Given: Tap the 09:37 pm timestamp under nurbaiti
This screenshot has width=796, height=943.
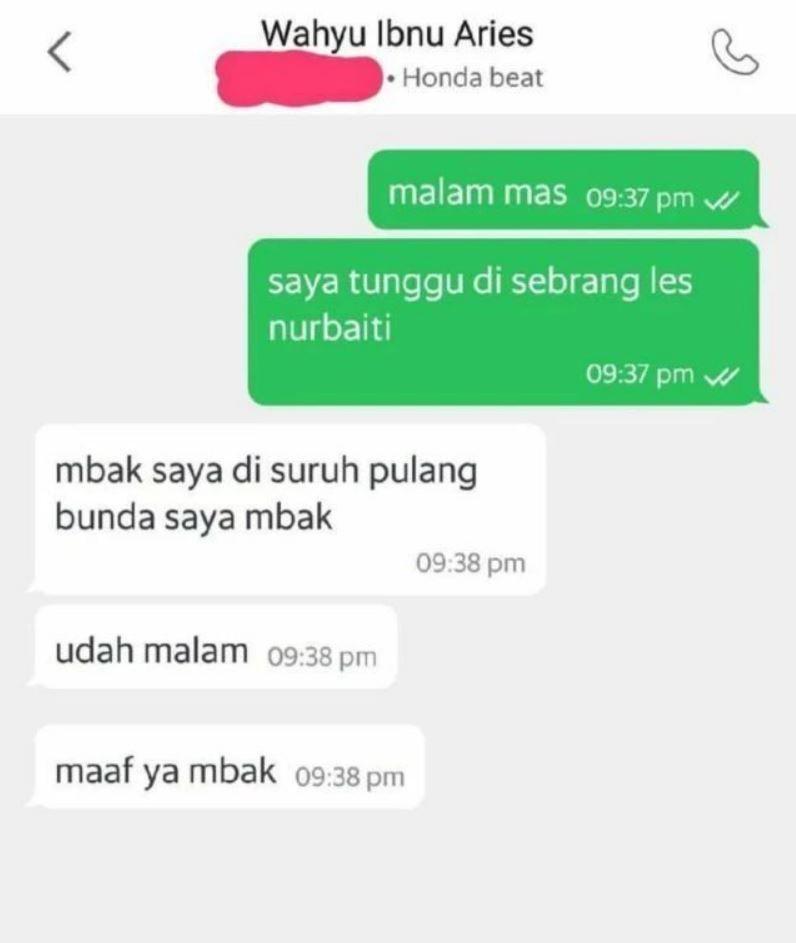Looking at the screenshot, I should (x=640, y=374).
